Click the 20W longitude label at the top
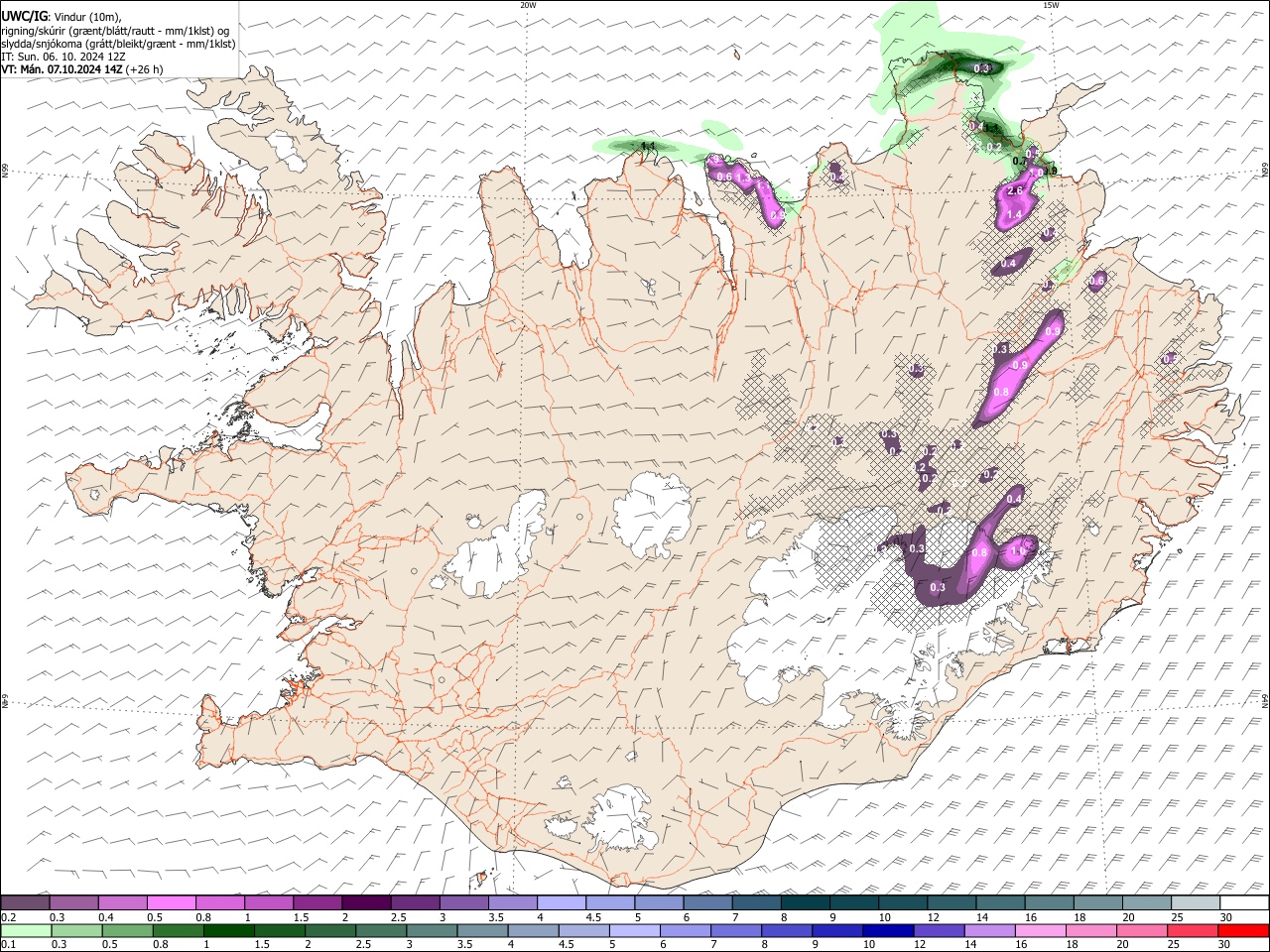The height and width of the screenshot is (952, 1270). 529,5
